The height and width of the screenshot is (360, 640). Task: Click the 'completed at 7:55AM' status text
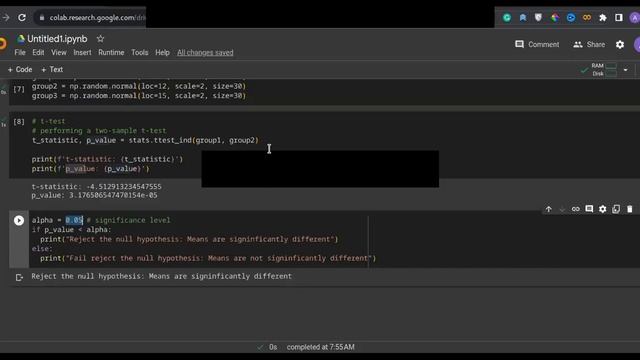click(320, 347)
